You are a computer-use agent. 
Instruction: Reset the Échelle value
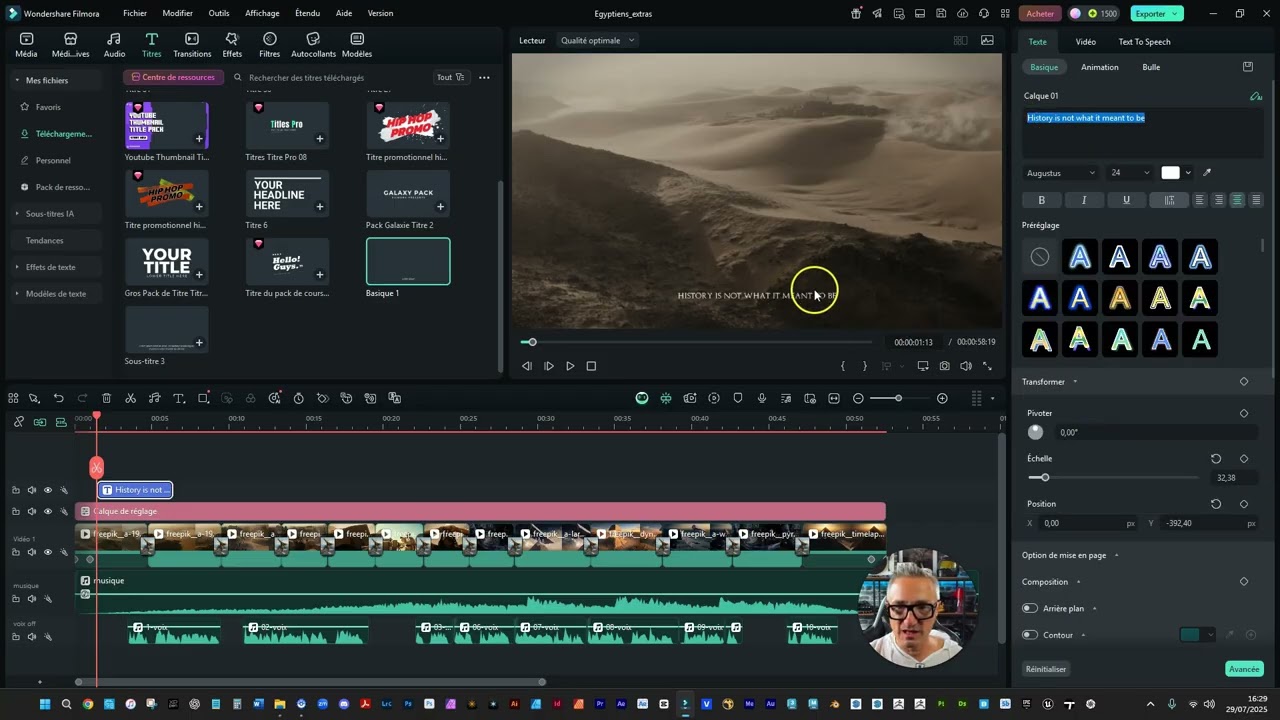coord(1216,459)
